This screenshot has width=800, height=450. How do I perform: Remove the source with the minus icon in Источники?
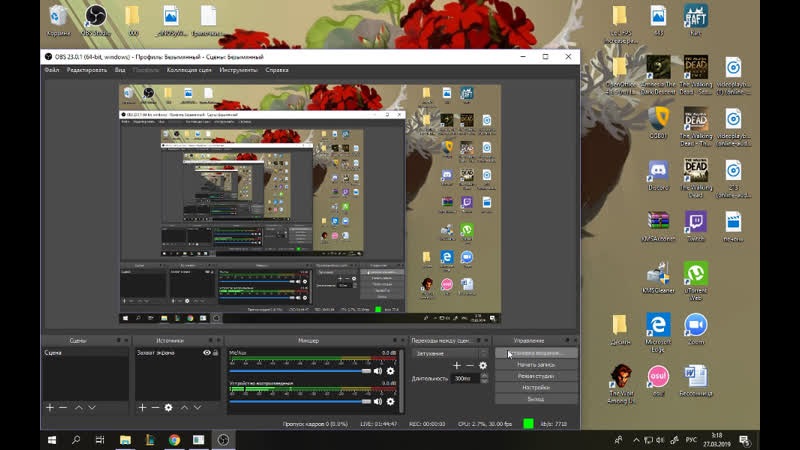156,408
